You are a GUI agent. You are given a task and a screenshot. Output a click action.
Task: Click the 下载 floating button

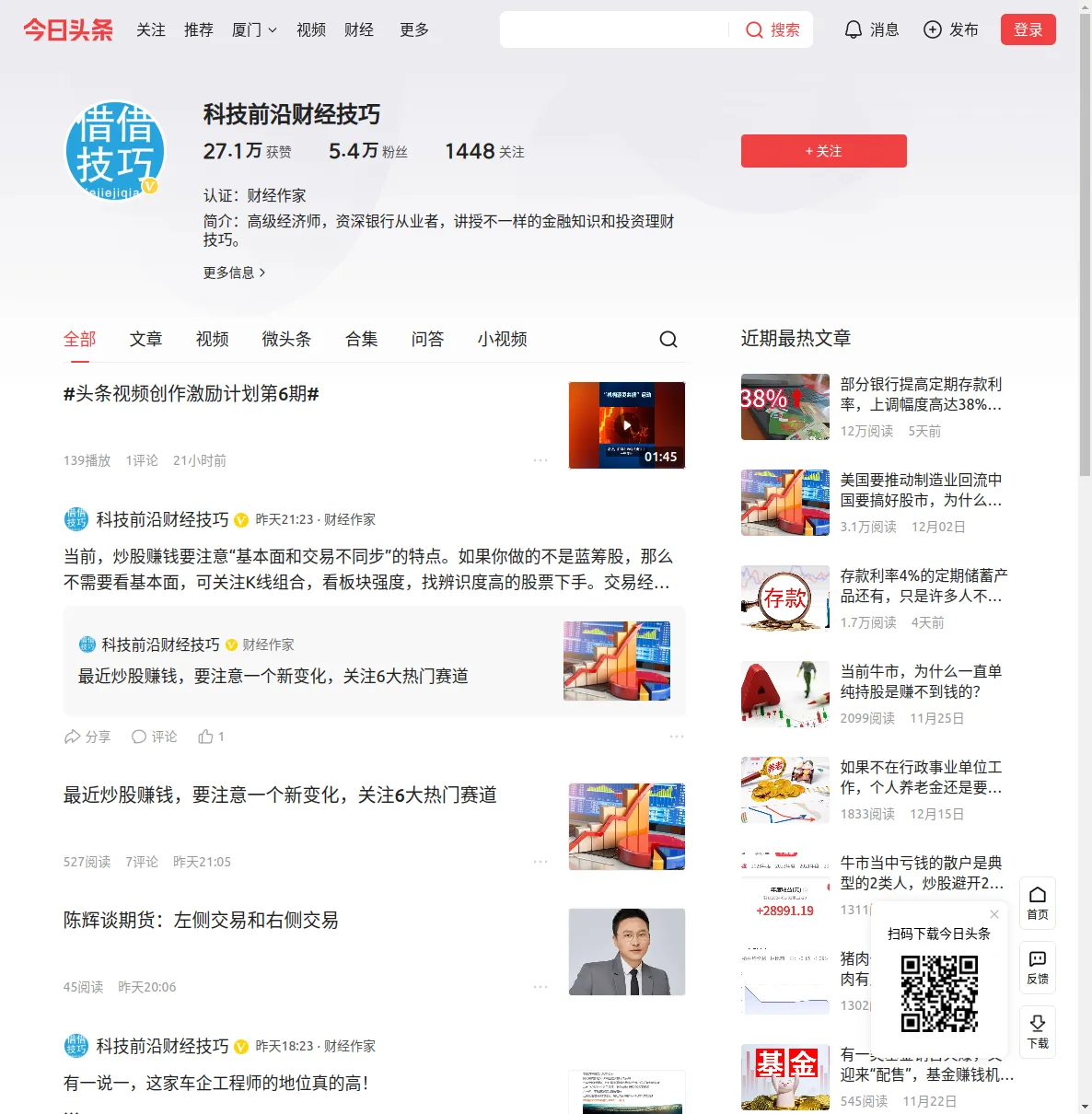pyautogui.click(x=1038, y=1032)
